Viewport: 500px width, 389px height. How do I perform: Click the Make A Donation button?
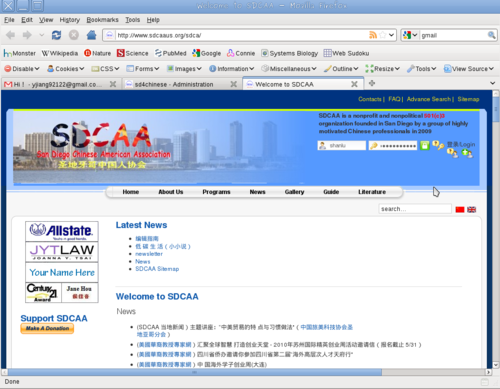click(x=47, y=328)
